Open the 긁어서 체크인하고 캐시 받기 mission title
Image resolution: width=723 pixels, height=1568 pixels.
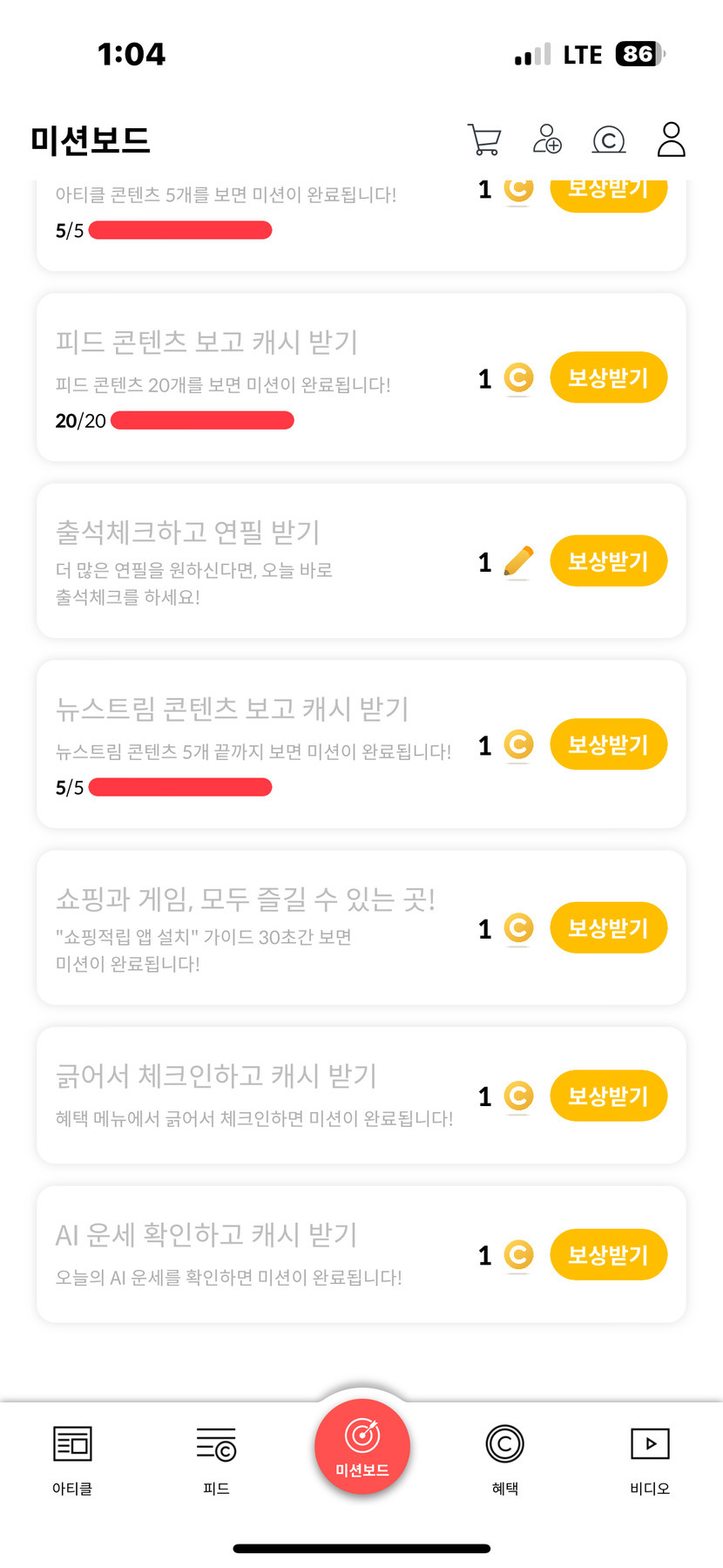point(216,1076)
